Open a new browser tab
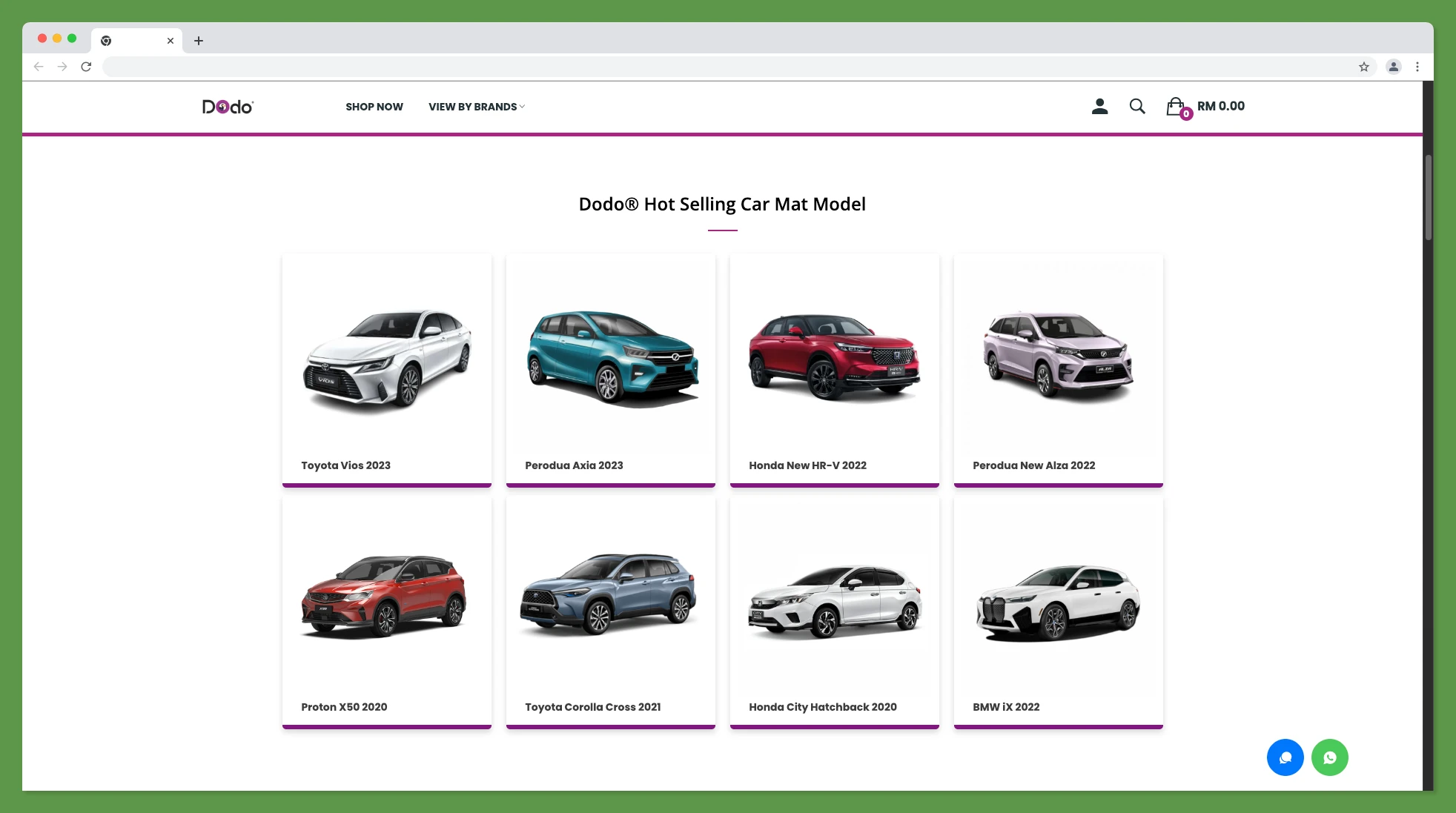Viewport: 1456px width, 813px height. 198,41
